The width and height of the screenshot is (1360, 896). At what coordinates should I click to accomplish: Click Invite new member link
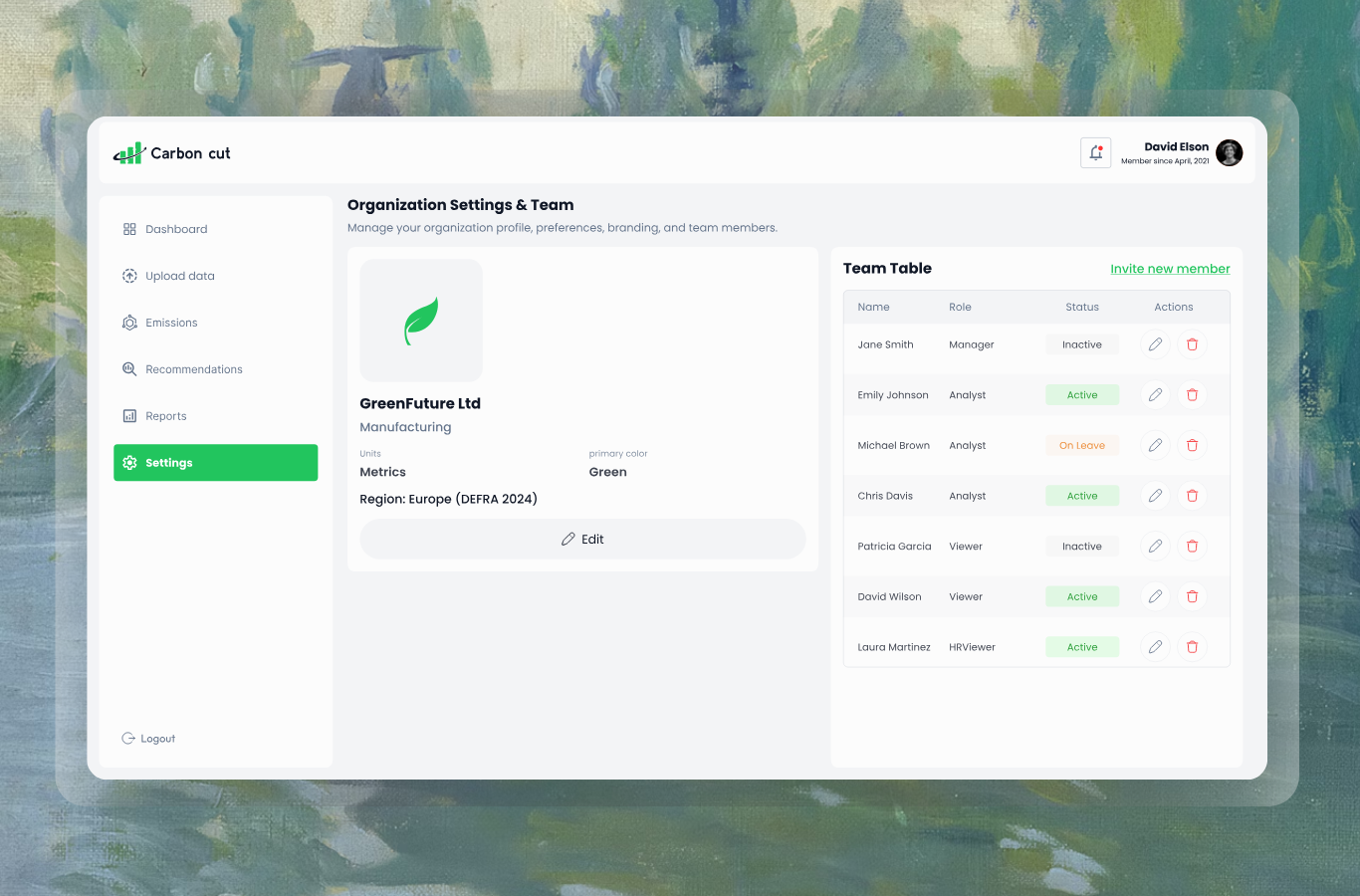tap(1170, 269)
